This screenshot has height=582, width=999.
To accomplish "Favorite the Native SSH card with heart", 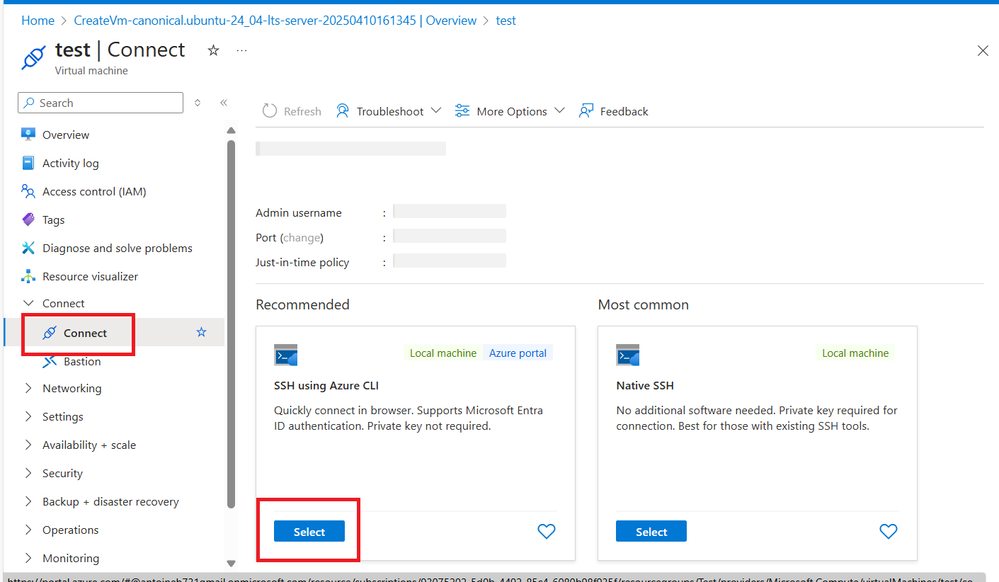I will pyautogui.click(x=888, y=531).
